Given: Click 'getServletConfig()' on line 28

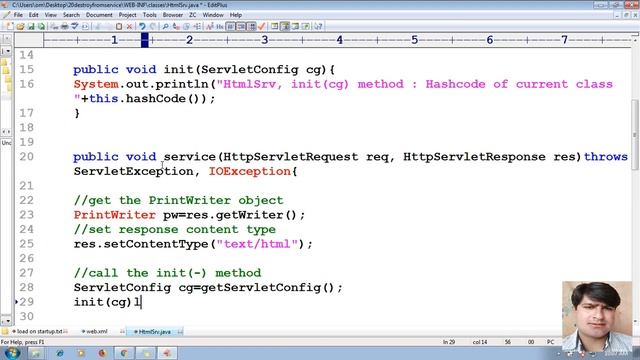Looking at the screenshot, I should 268,288.
